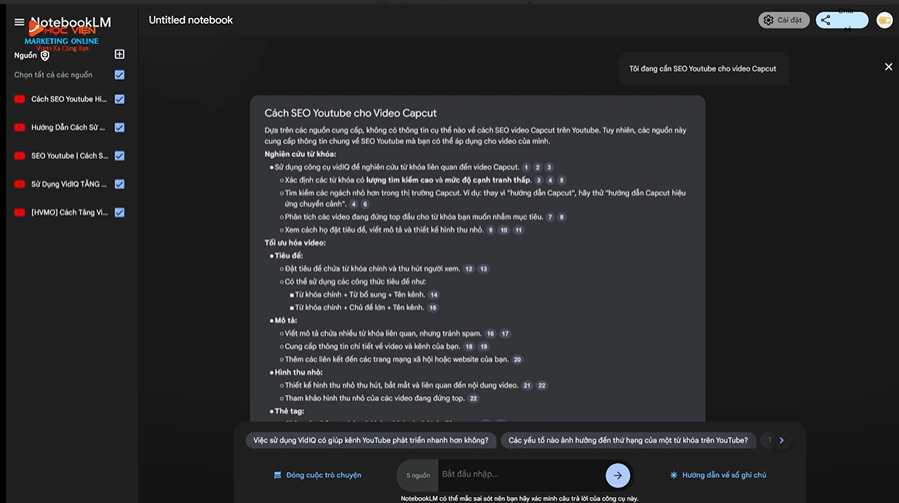The image size is (899, 503).
Task: Click the Nghiên cứu từ khóa heading
Action: point(300,154)
